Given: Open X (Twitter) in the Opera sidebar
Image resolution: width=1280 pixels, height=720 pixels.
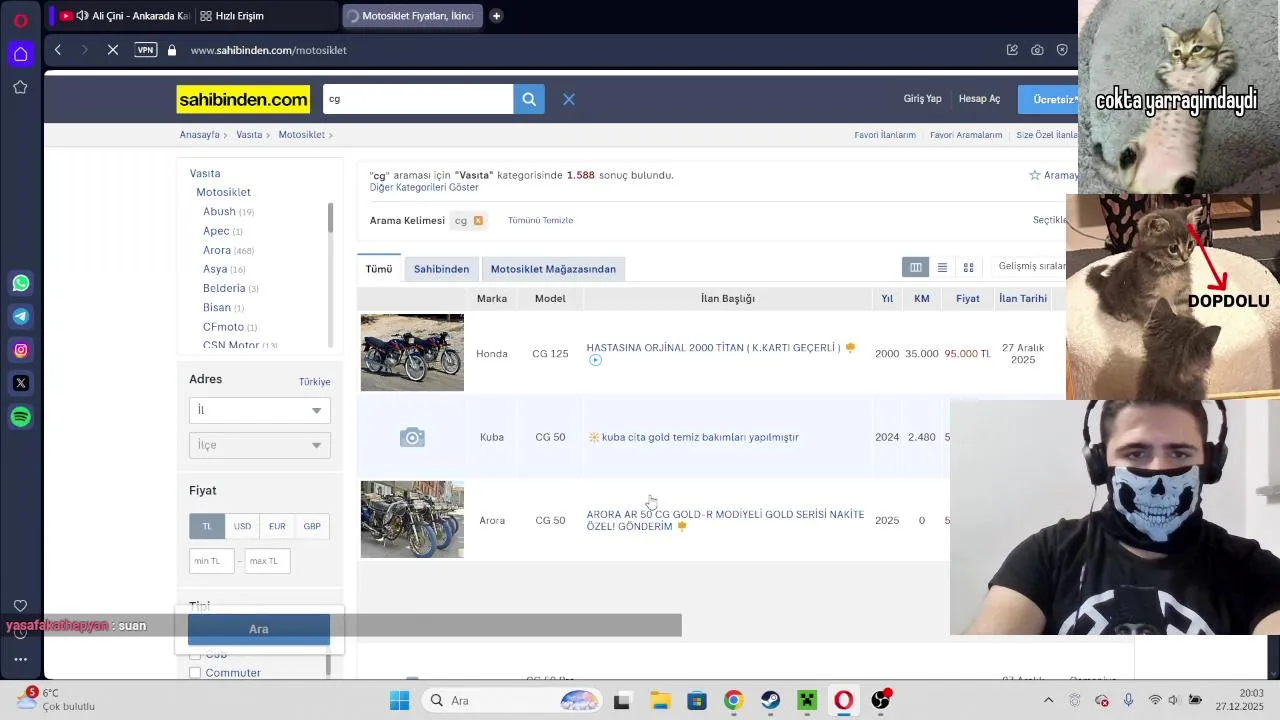Looking at the screenshot, I should tap(21, 383).
